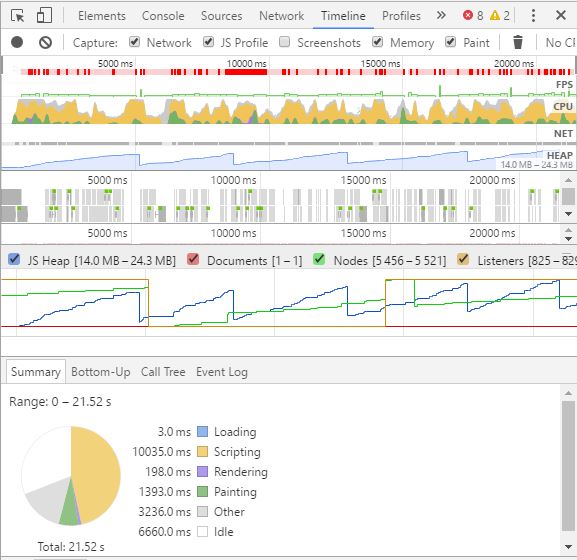Screen dimensions: 577x560
Task: Toggle the Paint capture checkbox
Action: point(450,42)
